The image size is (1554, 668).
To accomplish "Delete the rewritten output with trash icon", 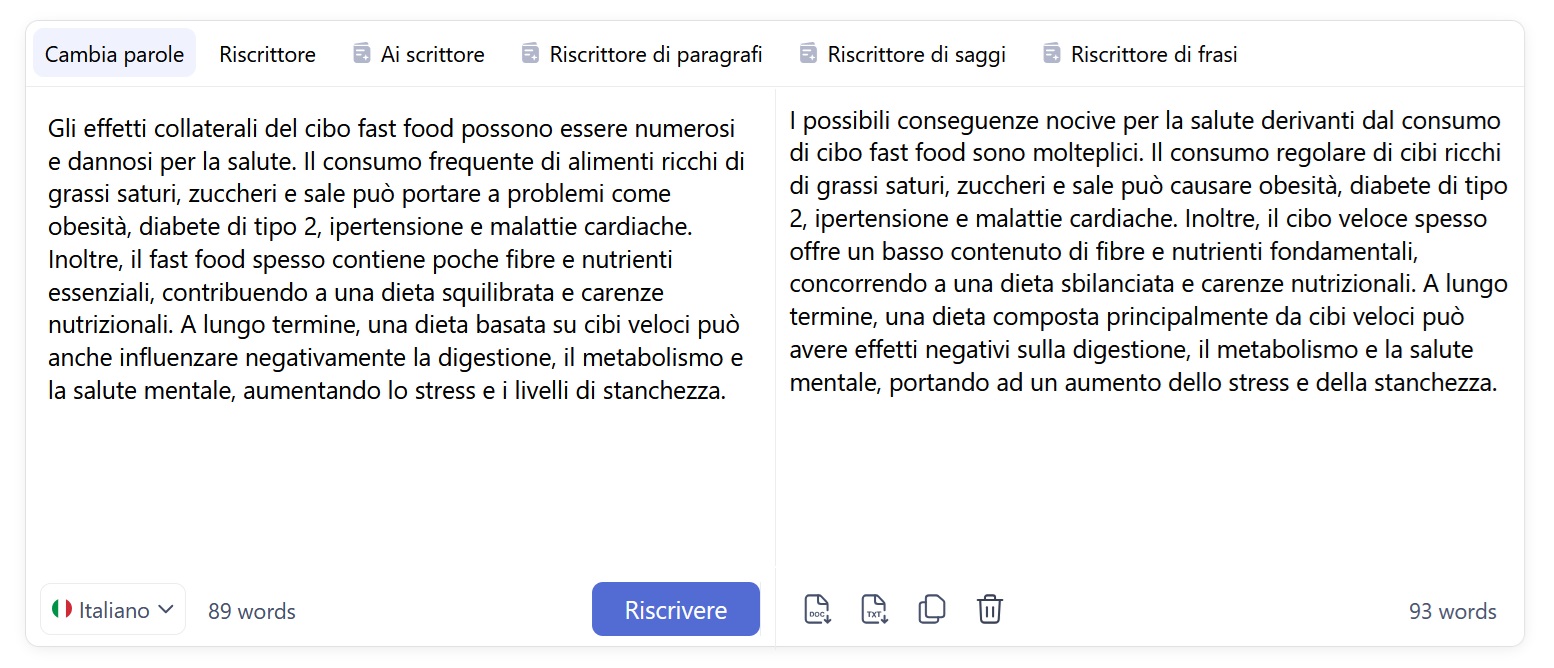I will click(989, 608).
